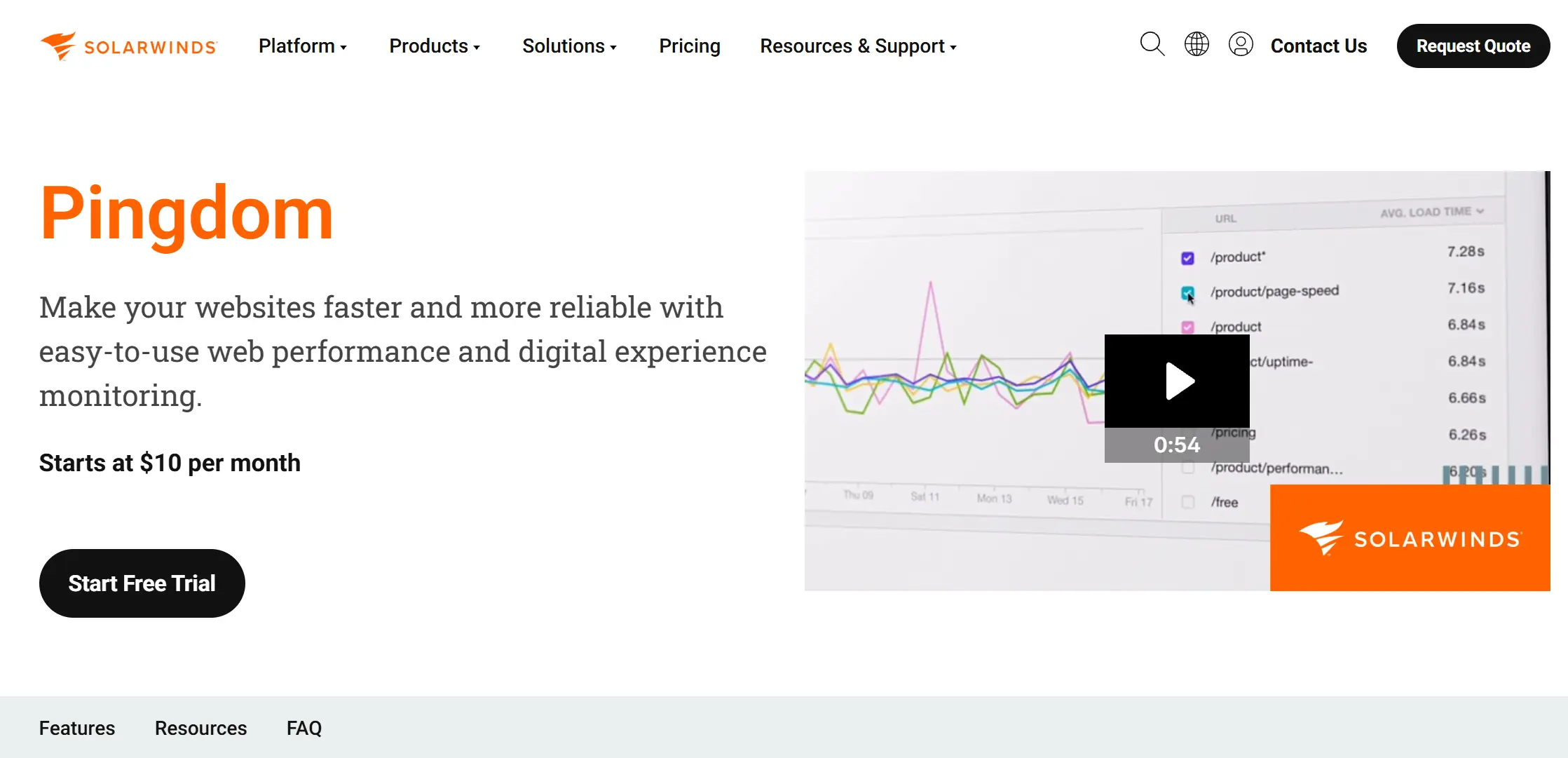Screen dimensions: 1568x758
Task: Expand the Platform dropdown menu
Action: point(303,46)
